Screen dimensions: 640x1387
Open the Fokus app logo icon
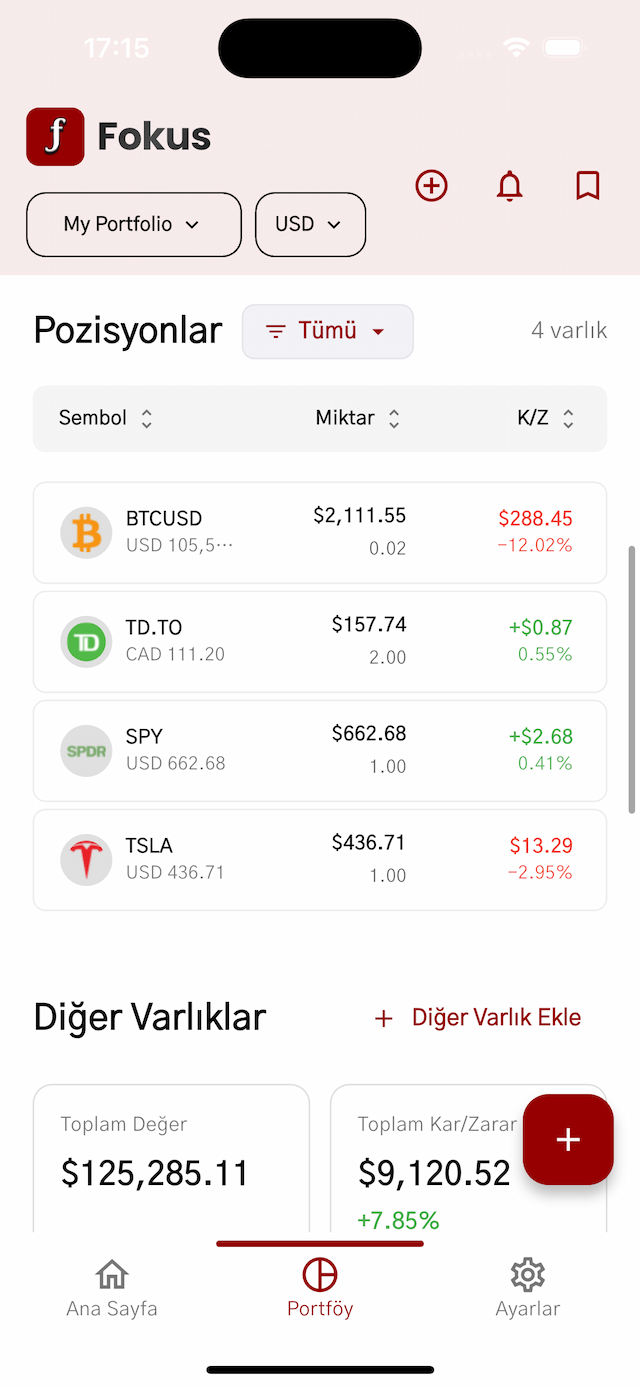pos(55,136)
